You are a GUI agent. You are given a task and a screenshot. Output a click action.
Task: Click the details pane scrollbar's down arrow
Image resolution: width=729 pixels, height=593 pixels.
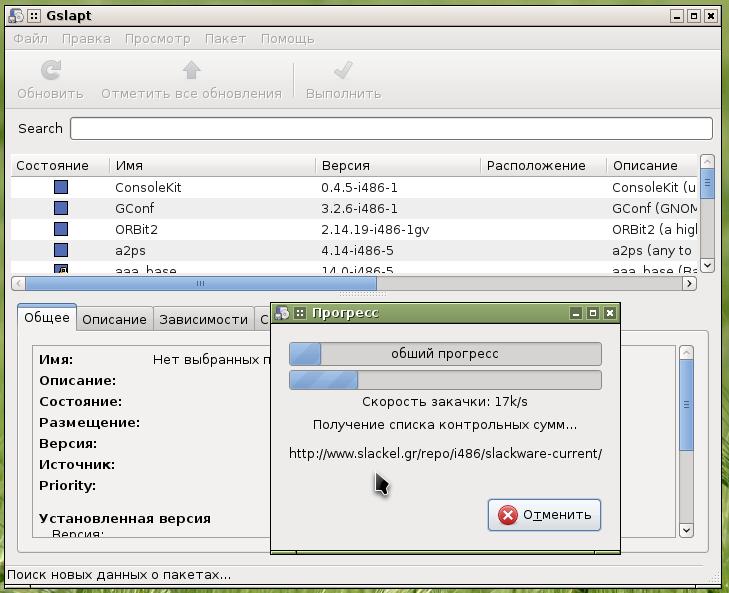(x=686, y=530)
